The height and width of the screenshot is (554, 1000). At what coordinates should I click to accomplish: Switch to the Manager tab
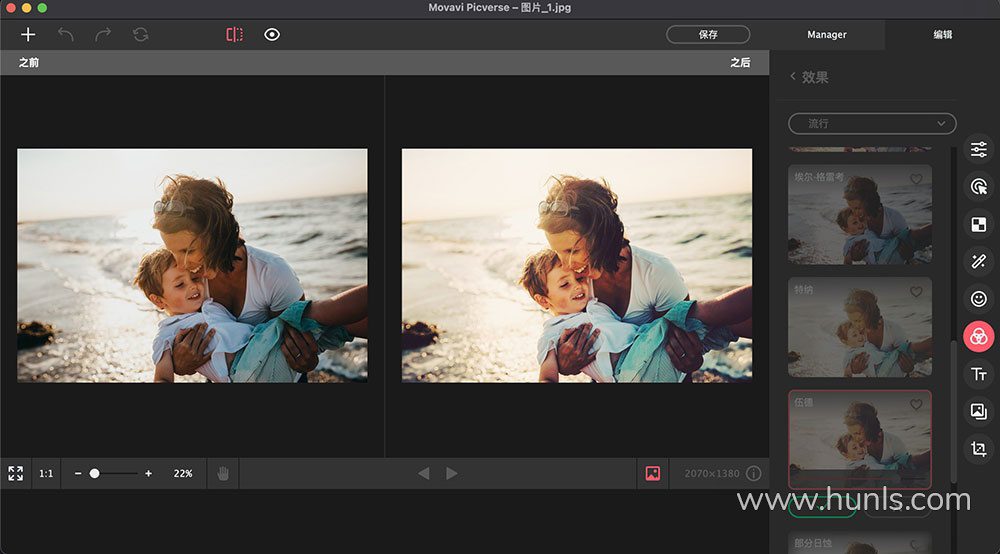coord(827,35)
